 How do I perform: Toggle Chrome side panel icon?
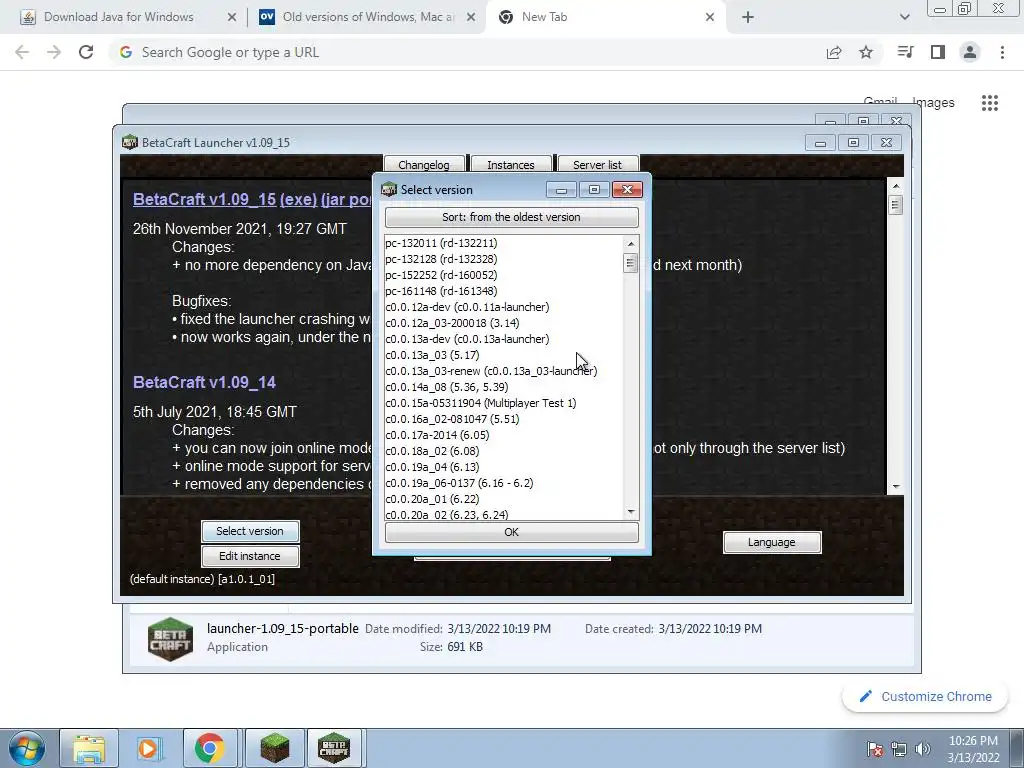pos(938,52)
